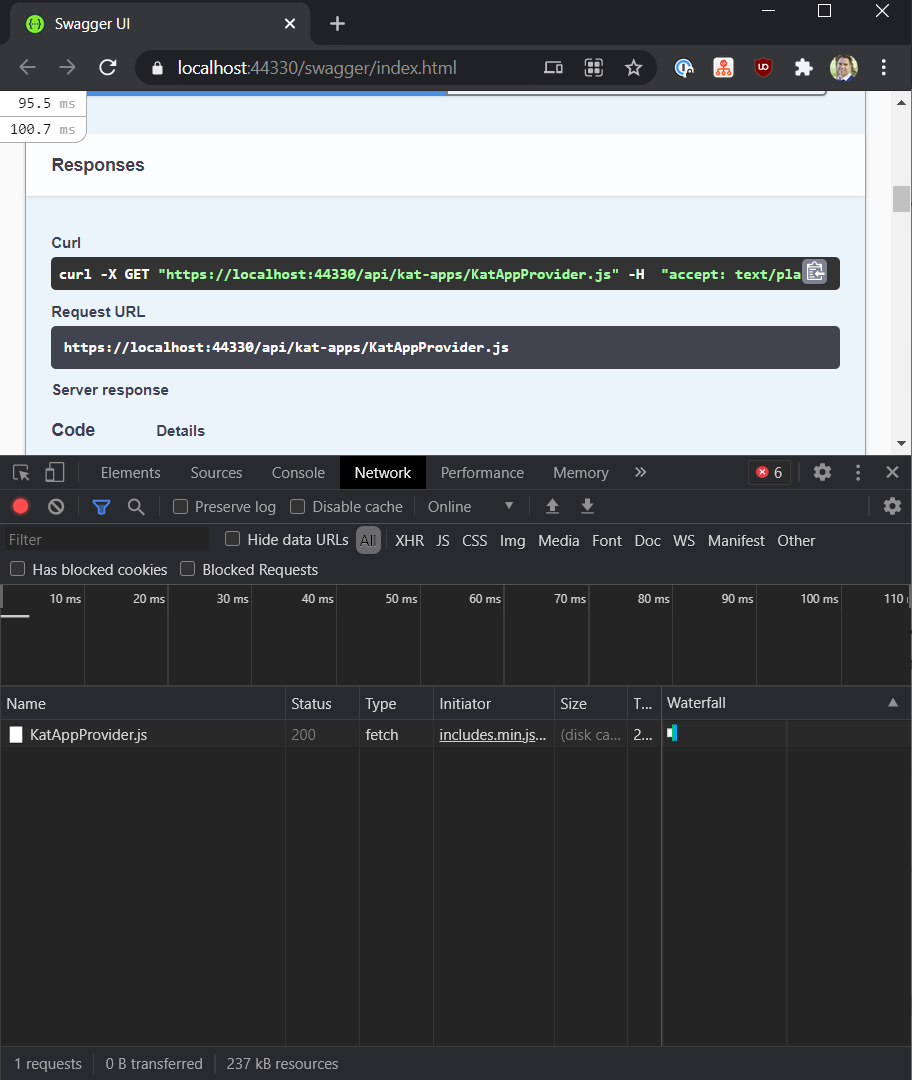Filter requests by Other
912x1080 pixels.
pos(796,541)
